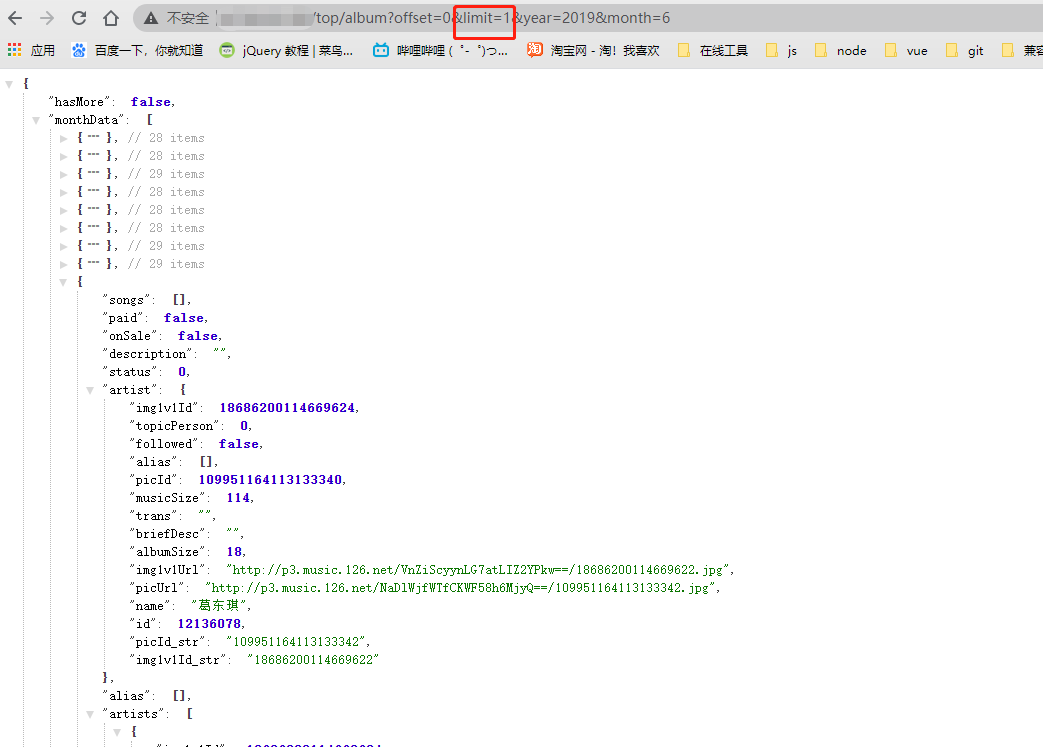Expand the first collapsed 28-items object
The height and width of the screenshot is (747, 1043).
[x=63, y=138]
